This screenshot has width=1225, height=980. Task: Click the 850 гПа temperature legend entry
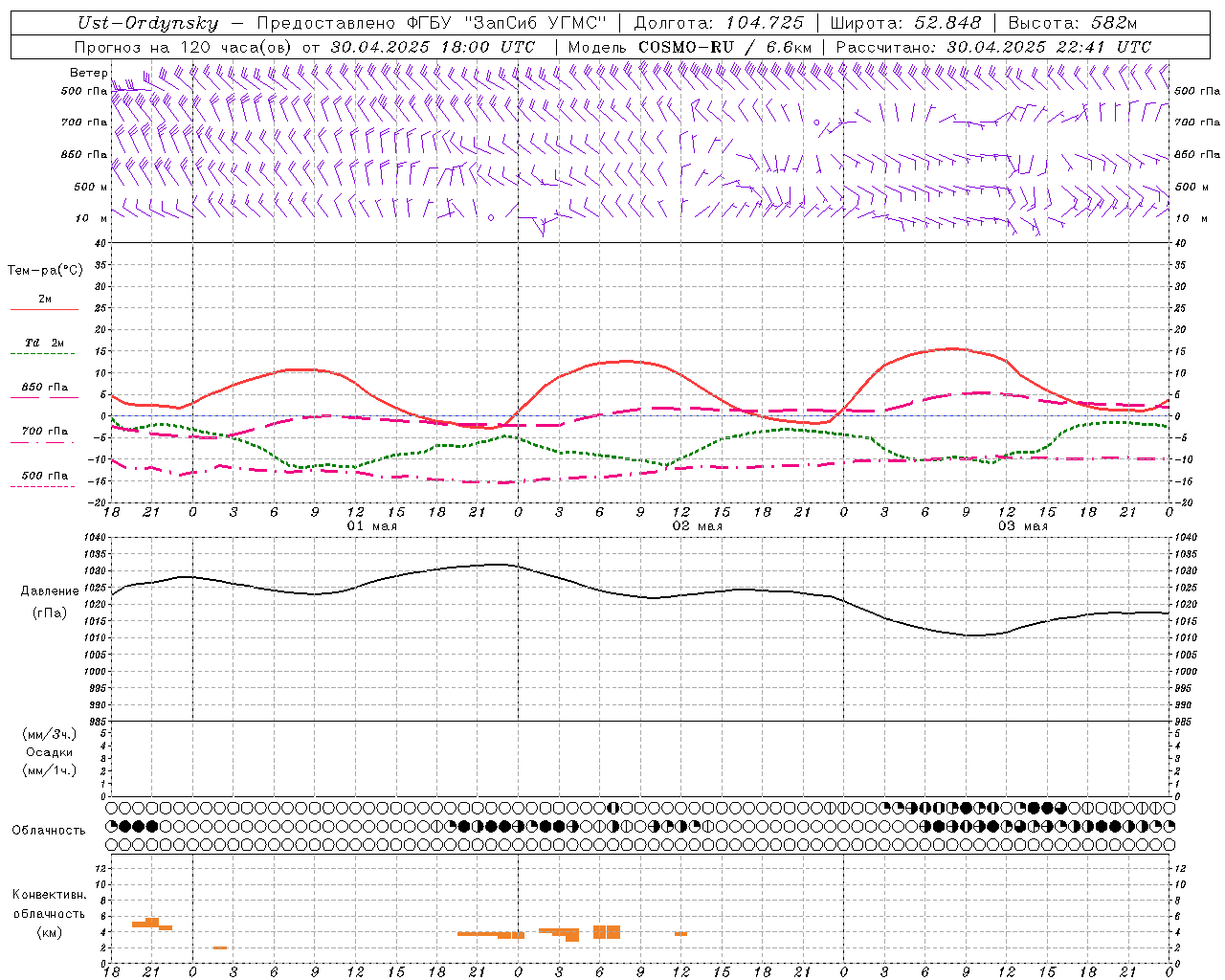pos(45,388)
